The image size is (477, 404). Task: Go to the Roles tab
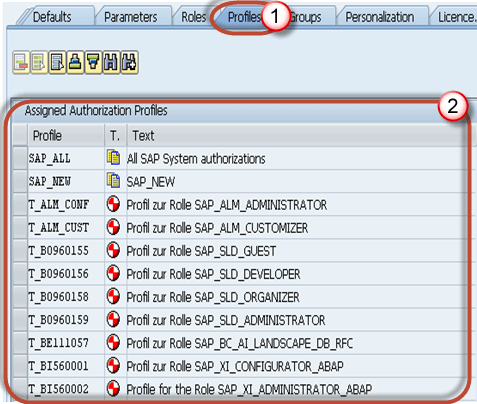pyautogui.click(x=193, y=17)
